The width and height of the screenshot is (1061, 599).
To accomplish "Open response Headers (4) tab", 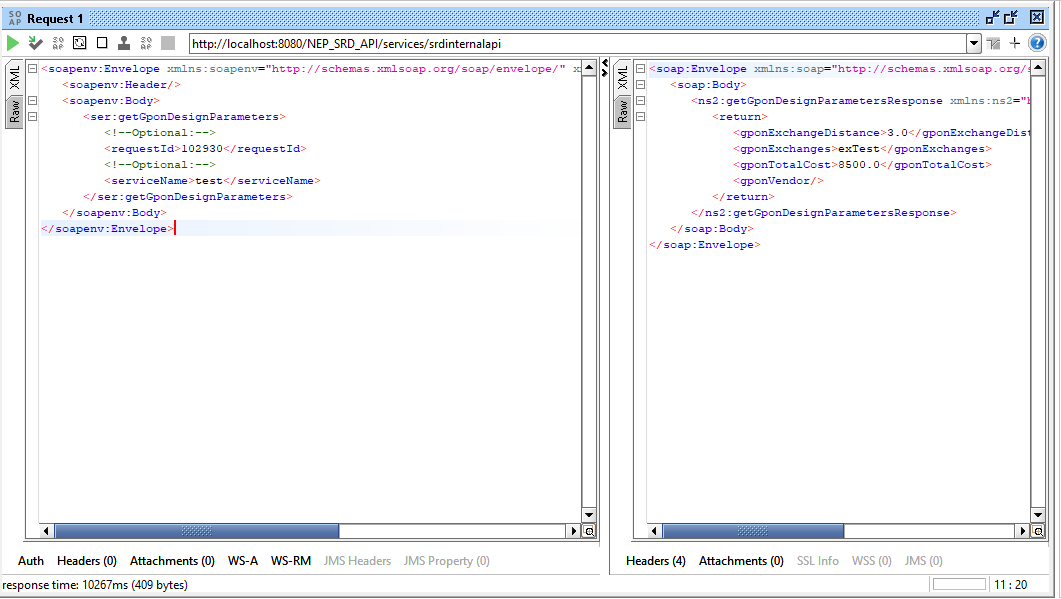I will point(655,561).
